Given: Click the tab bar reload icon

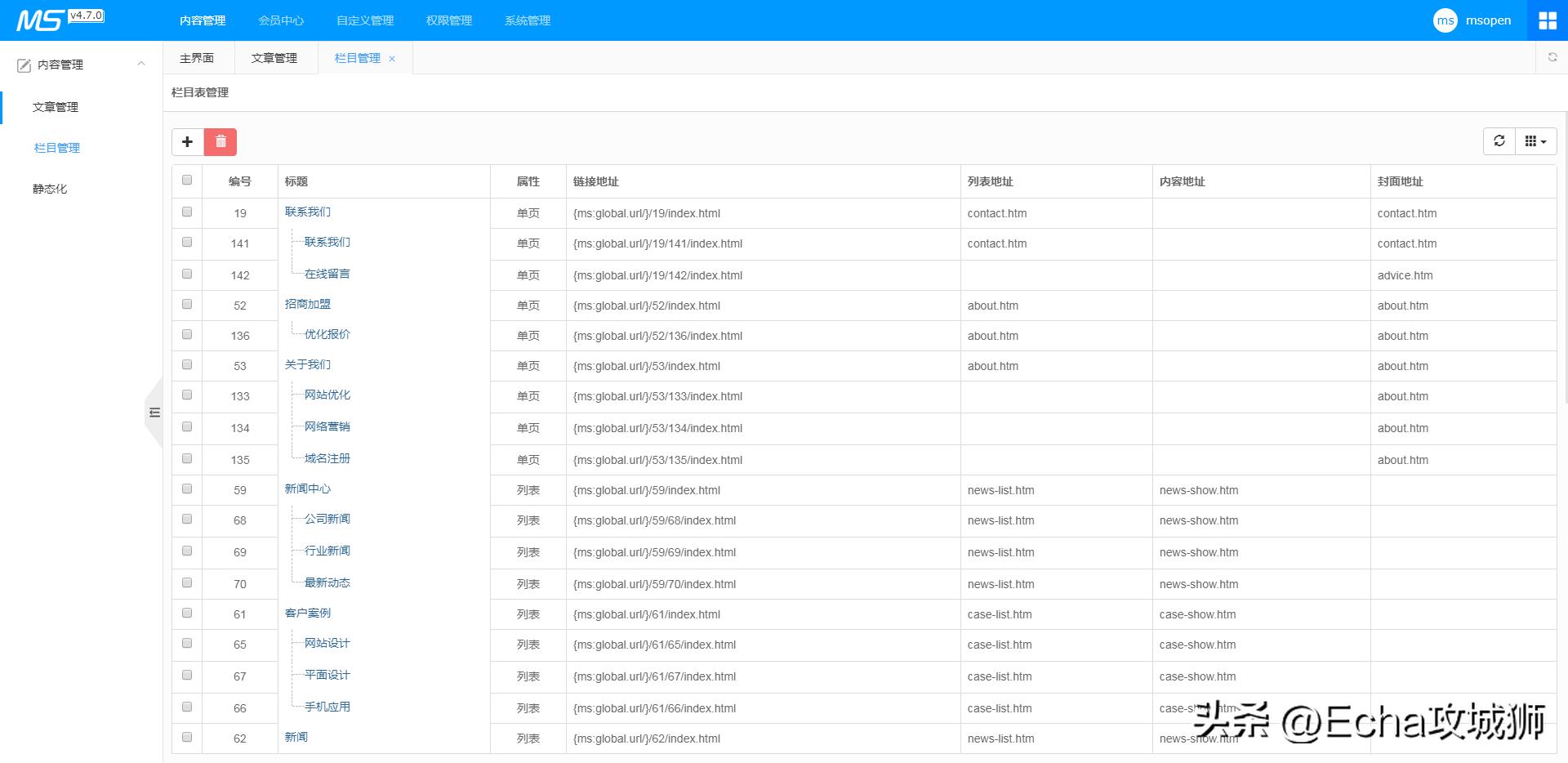Looking at the screenshot, I should 1552,58.
